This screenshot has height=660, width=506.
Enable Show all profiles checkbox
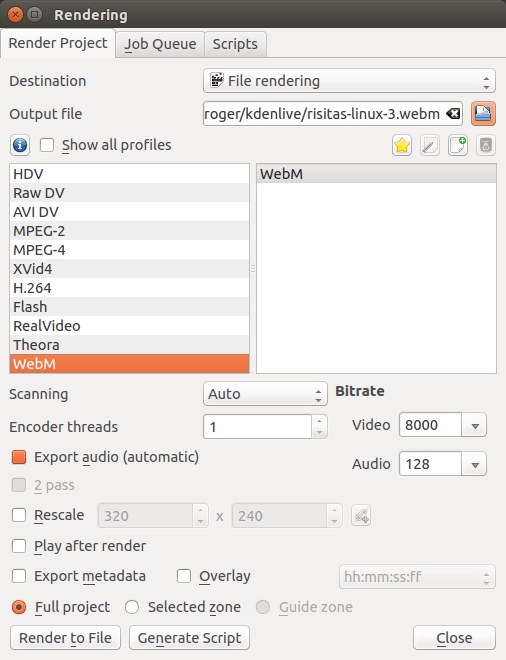tap(47, 145)
